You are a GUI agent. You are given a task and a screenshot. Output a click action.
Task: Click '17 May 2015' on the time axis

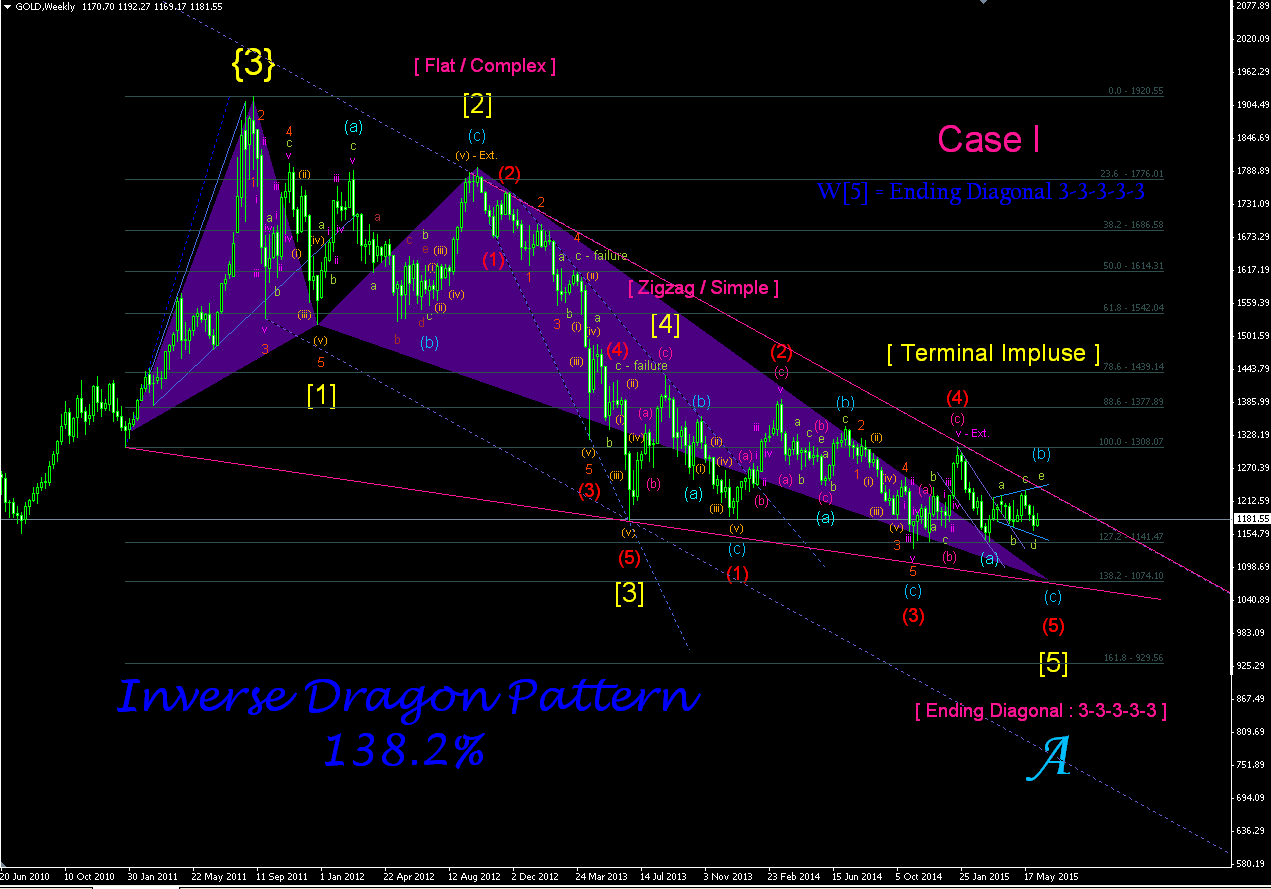[1049, 875]
